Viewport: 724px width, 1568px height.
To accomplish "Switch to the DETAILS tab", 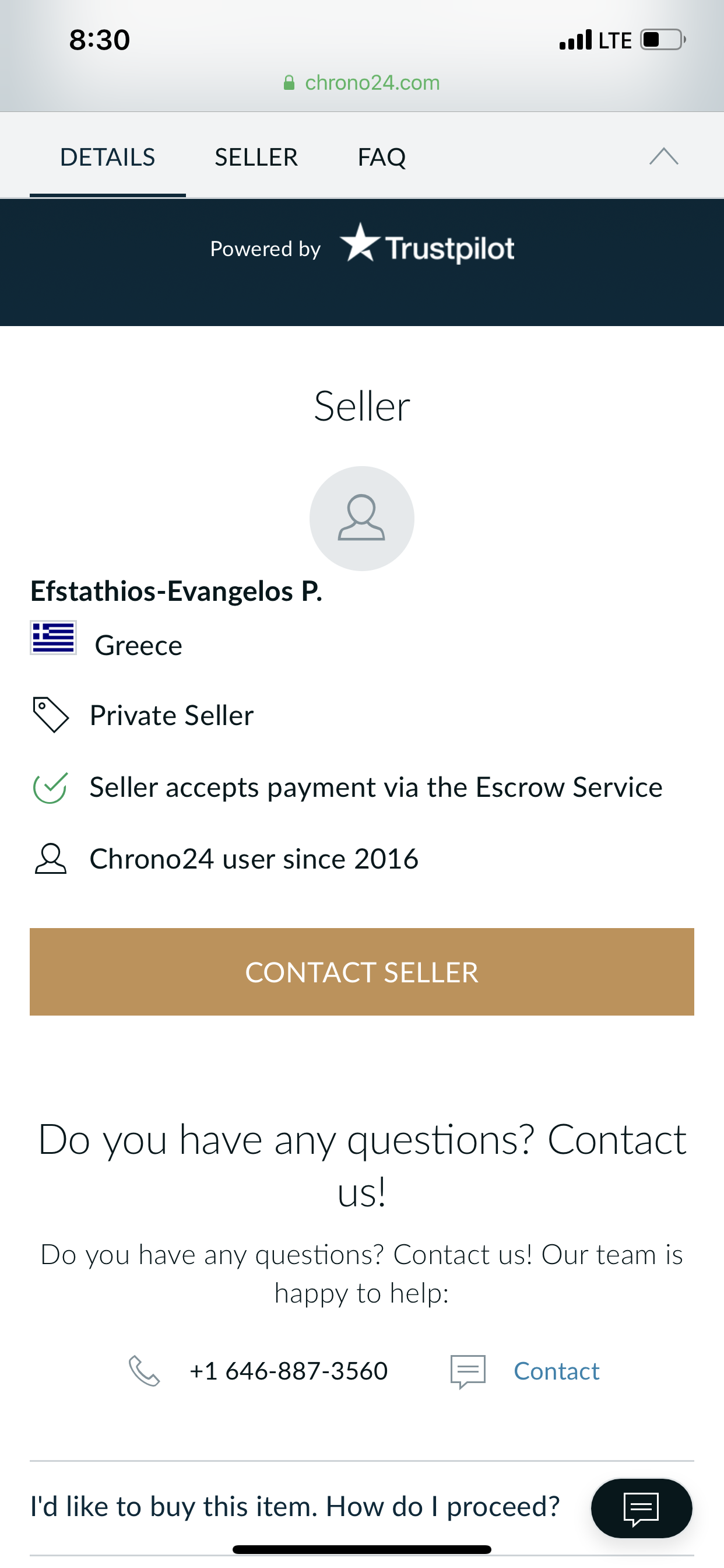I will pyautogui.click(x=108, y=157).
